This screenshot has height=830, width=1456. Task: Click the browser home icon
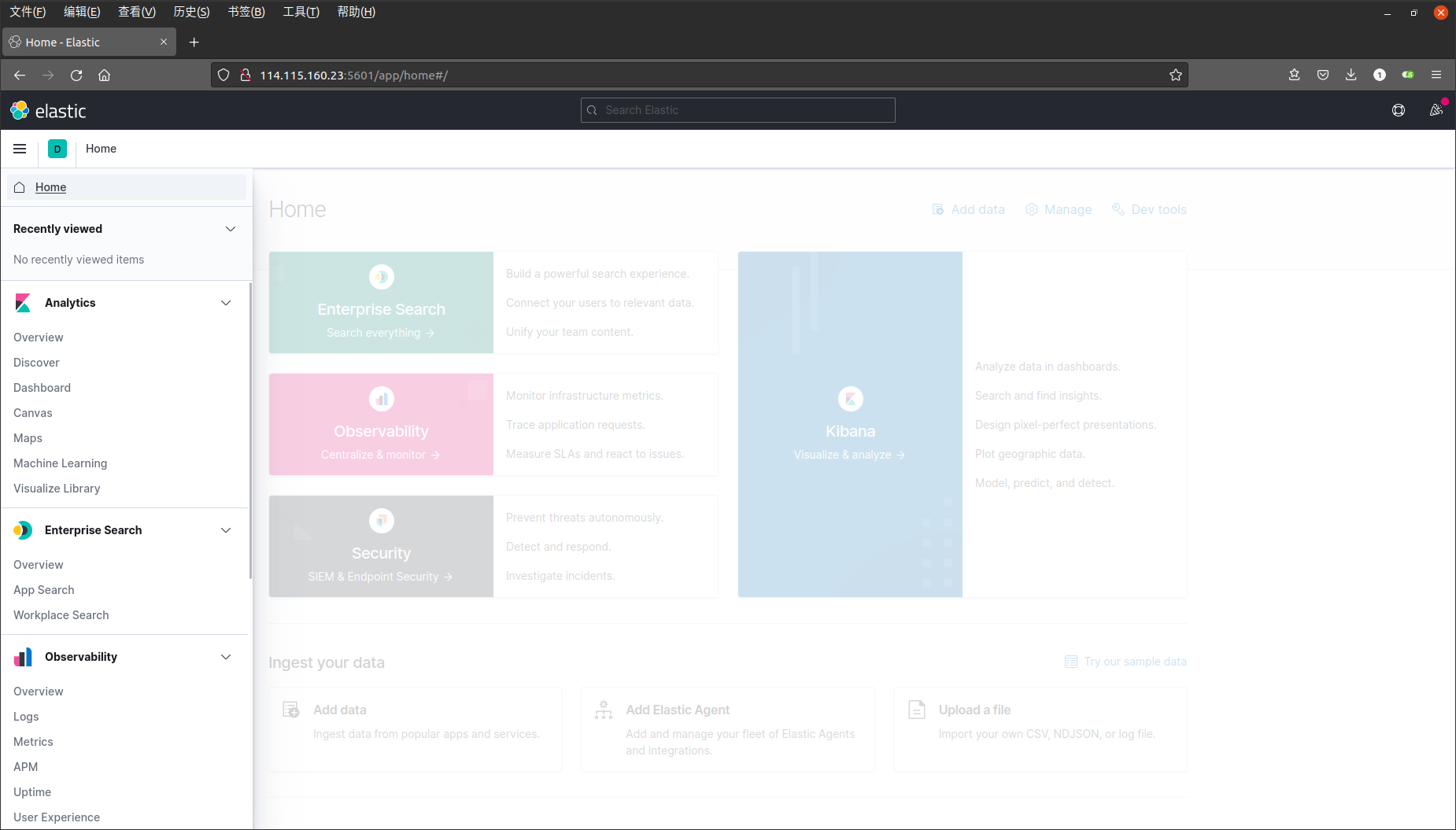click(x=104, y=75)
